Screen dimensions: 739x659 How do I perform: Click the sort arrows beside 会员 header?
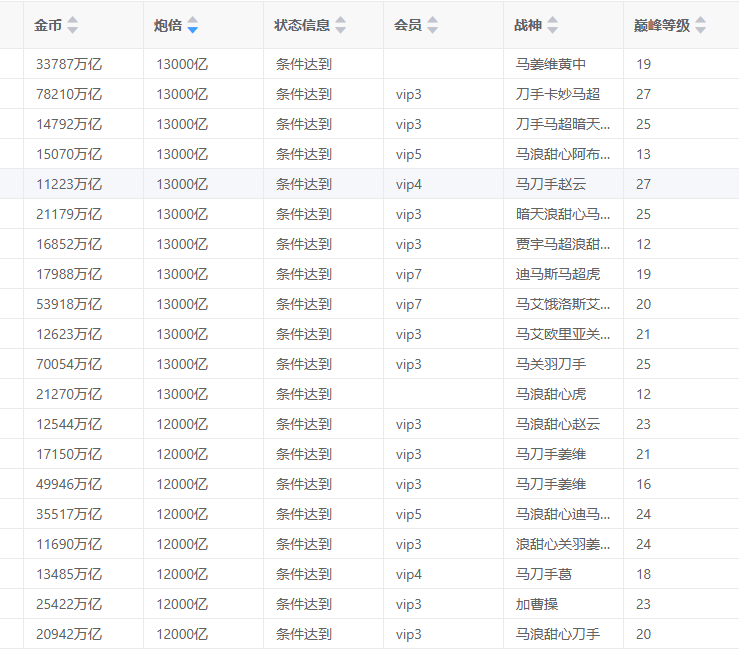pyautogui.click(x=432, y=25)
